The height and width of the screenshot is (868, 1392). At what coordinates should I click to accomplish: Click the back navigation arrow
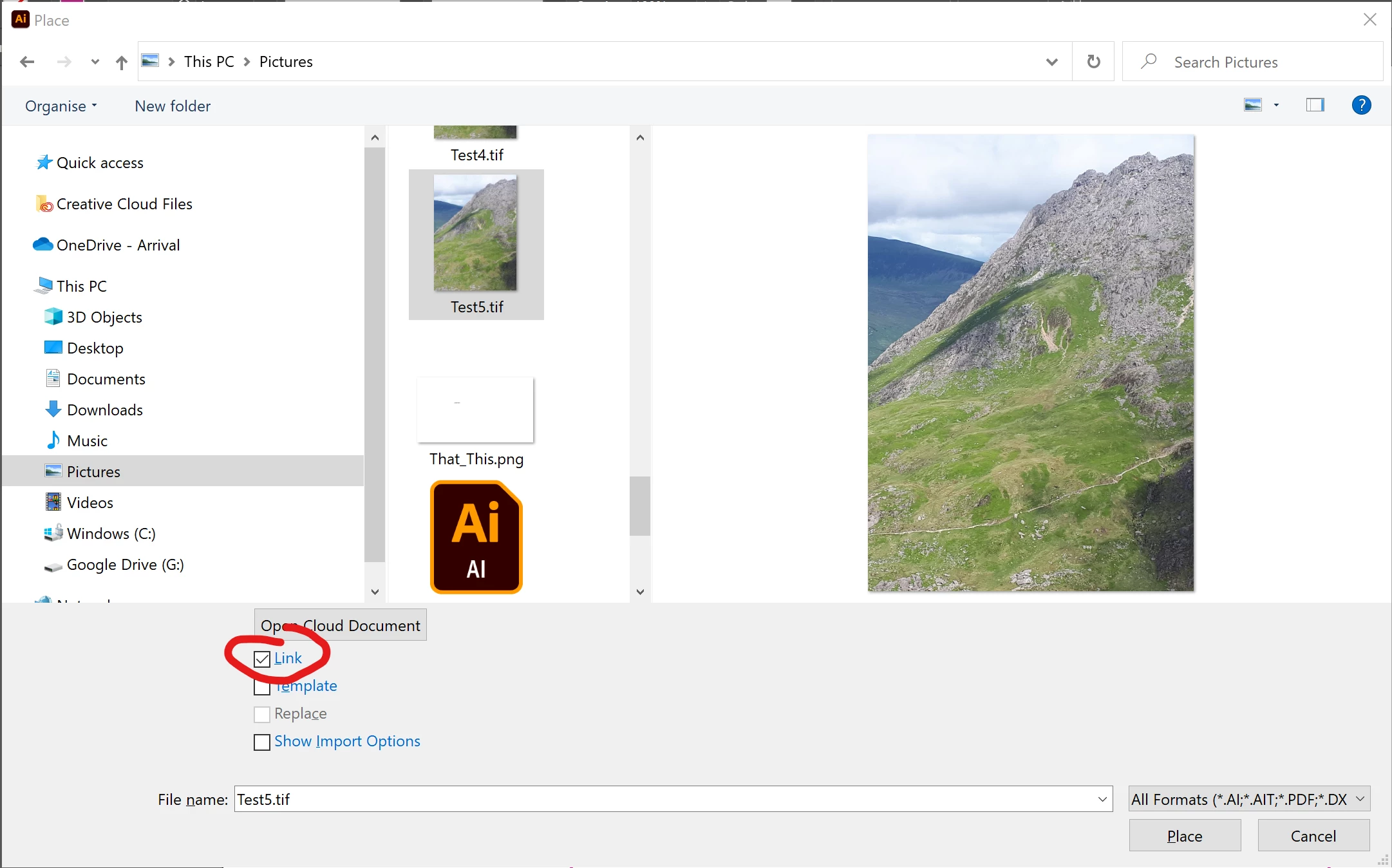pyautogui.click(x=27, y=62)
